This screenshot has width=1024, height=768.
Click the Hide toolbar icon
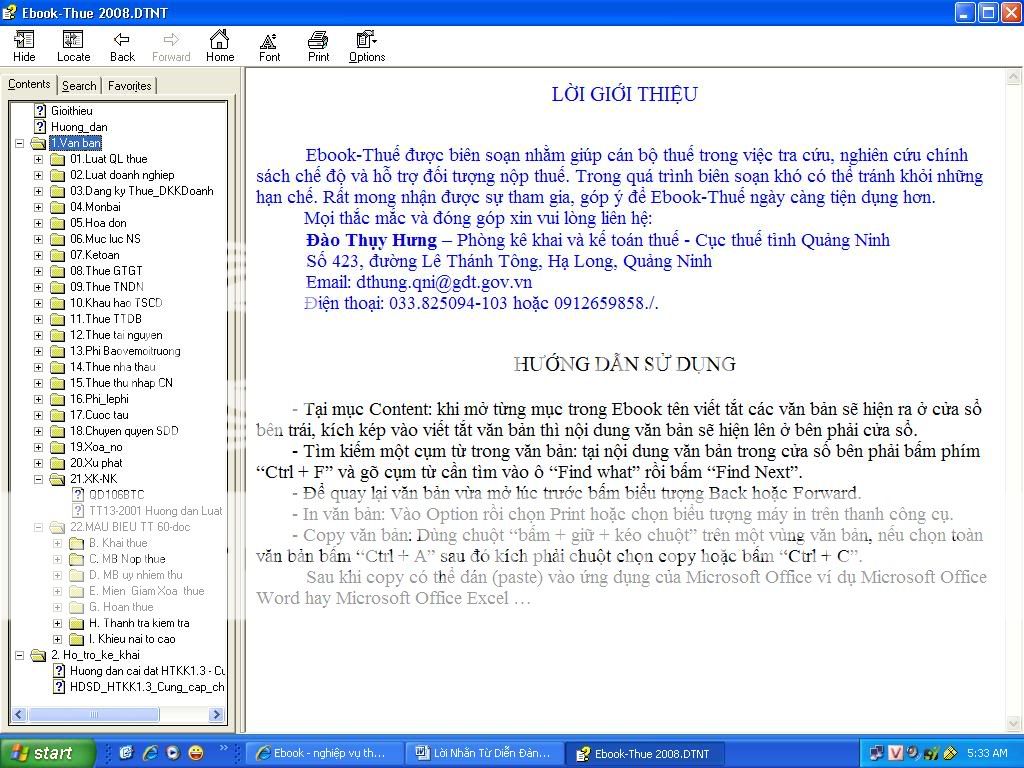pos(24,45)
